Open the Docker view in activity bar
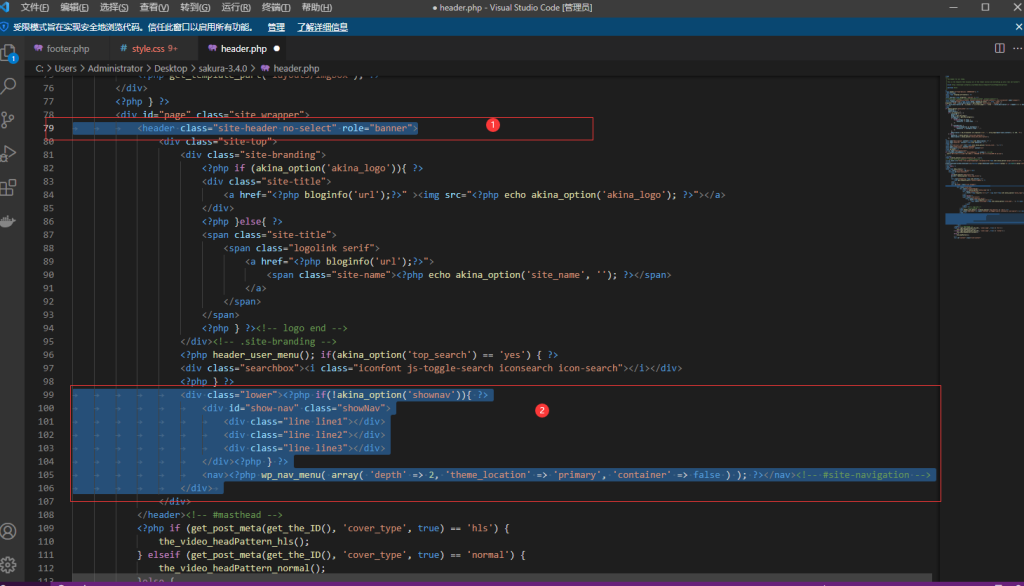This screenshot has height=586, width=1024. (x=9, y=221)
